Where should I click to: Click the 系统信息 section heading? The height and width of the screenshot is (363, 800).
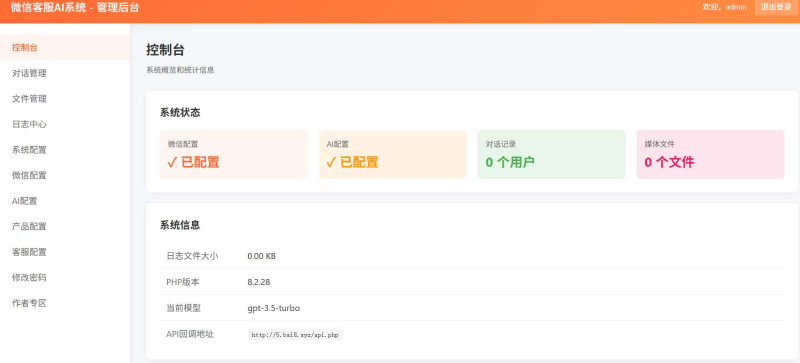[180, 225]
